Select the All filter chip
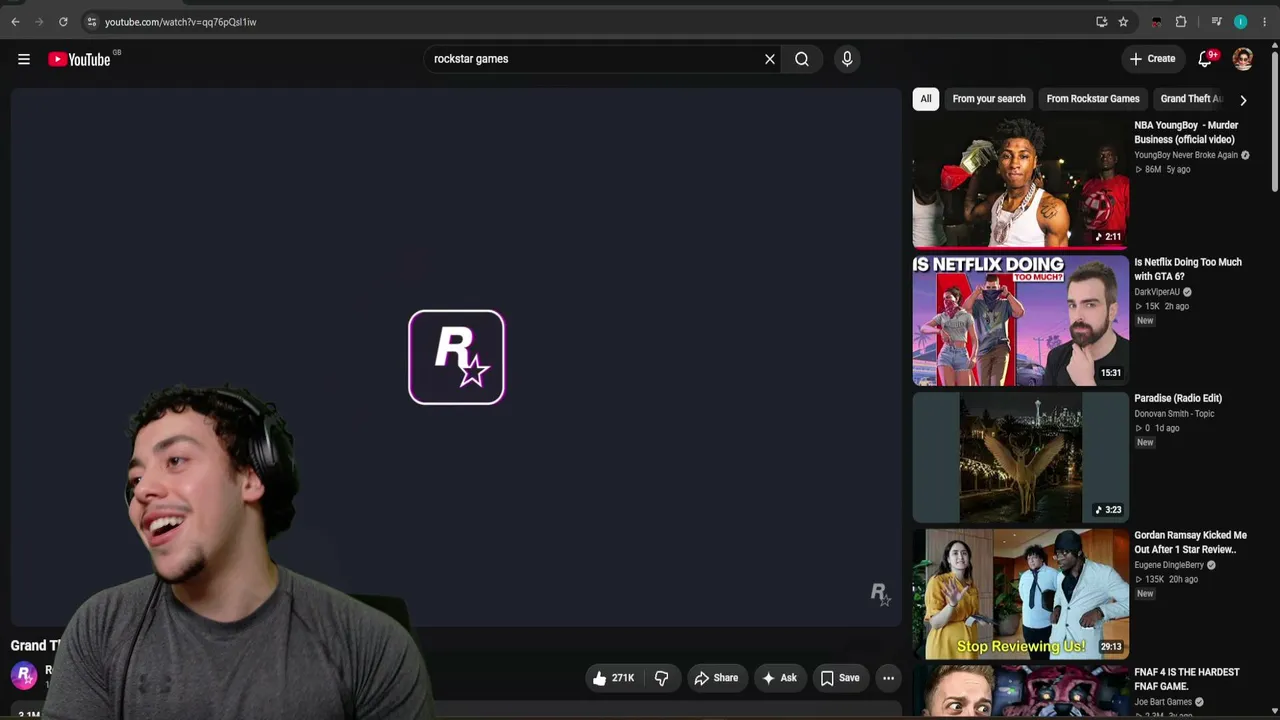The width and height of the screenshot is (1280, 720). click(926, 99)
